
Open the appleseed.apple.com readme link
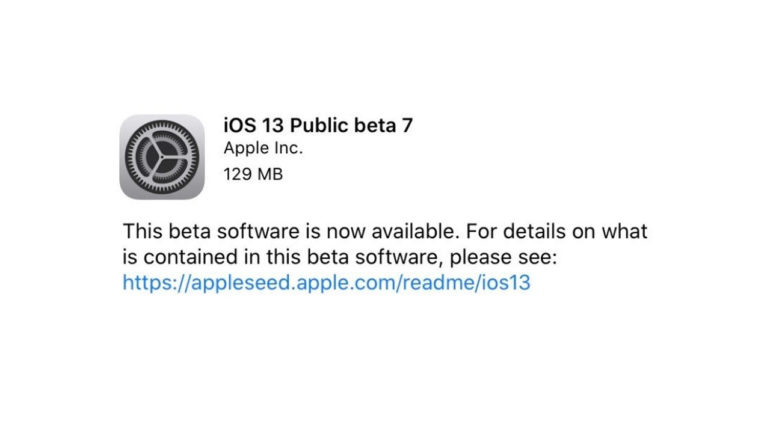pyautogui.click(x=326, y=282)
